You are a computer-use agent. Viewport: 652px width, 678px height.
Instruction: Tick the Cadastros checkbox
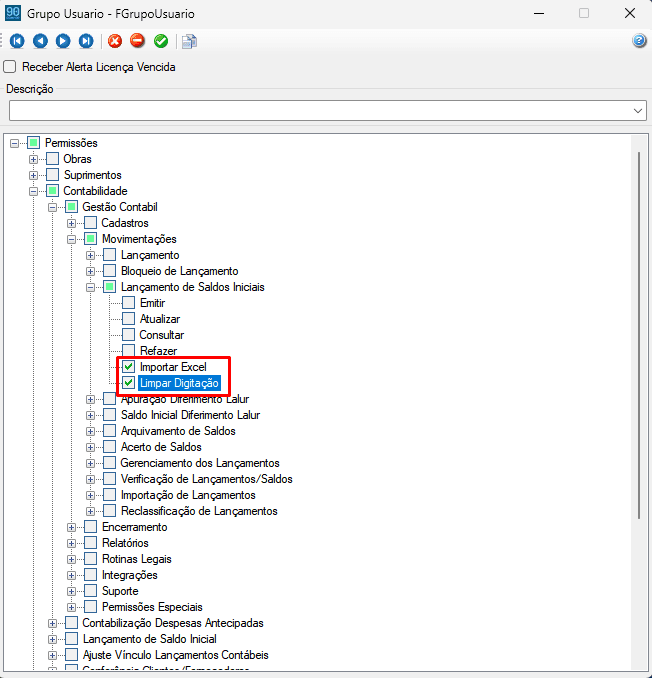coord(90,223)
